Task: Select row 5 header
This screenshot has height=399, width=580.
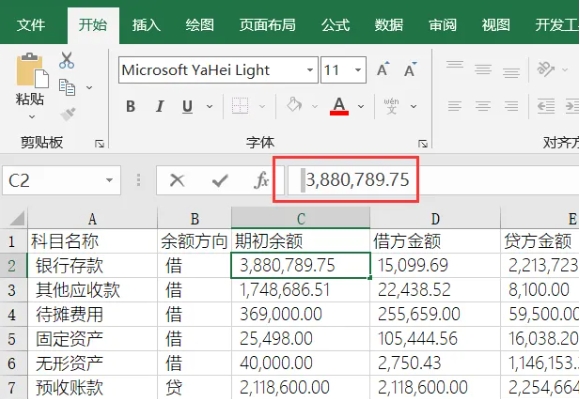Action: pyautogui.click(x=12, y=339)
